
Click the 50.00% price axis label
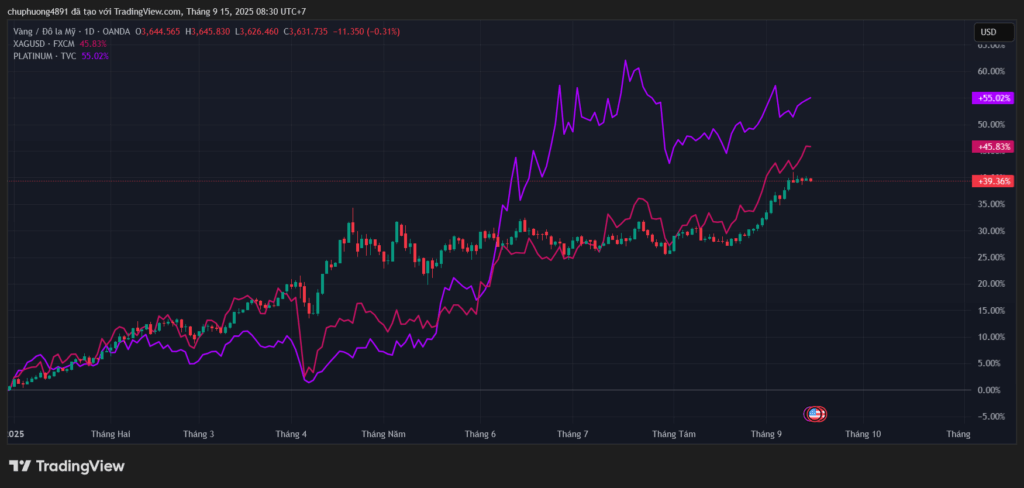coord(991,124)
